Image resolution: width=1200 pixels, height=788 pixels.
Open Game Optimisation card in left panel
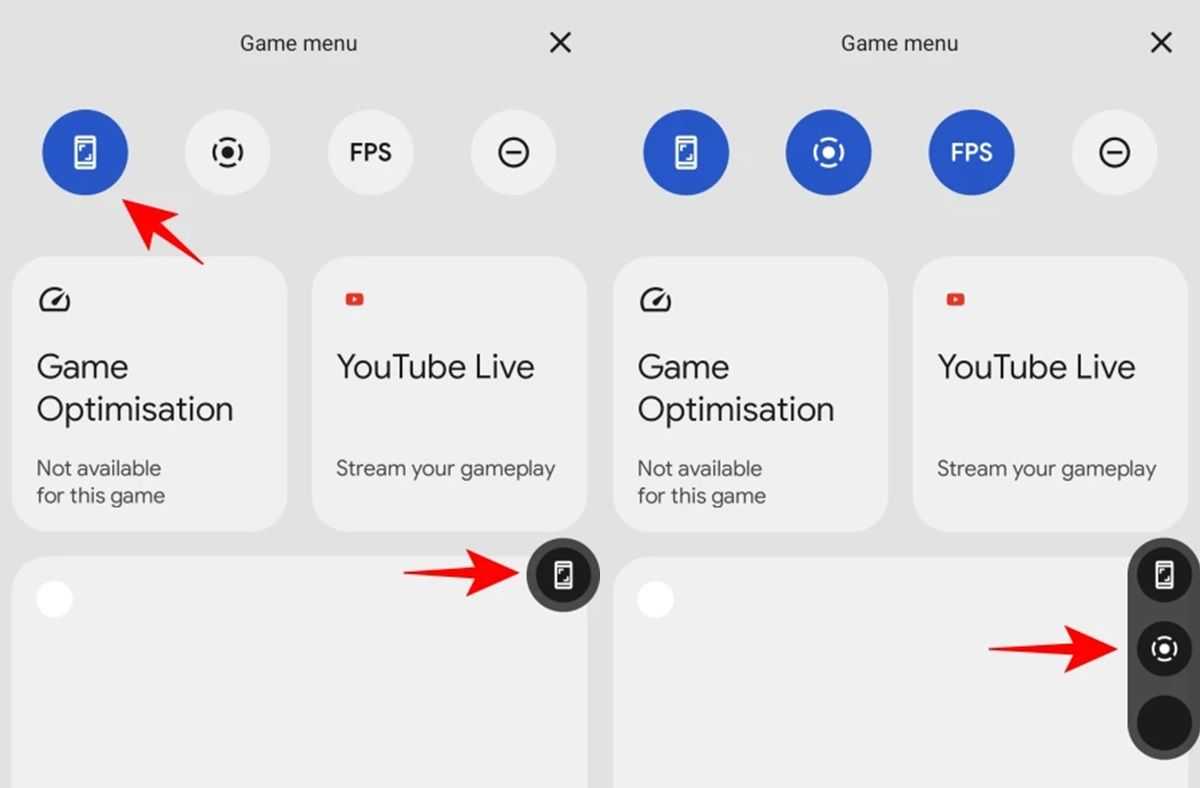point(149,394)
